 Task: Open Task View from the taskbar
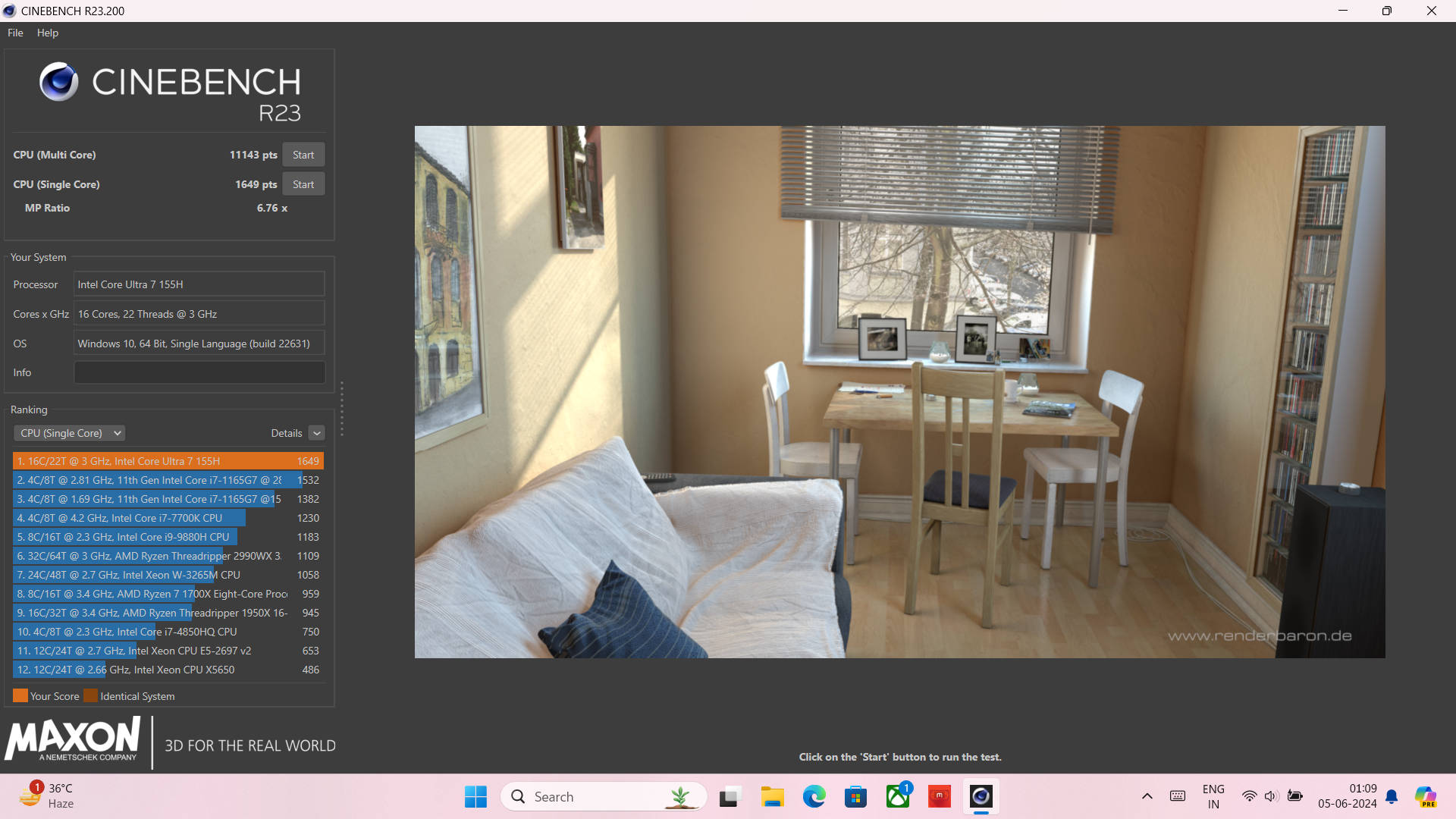730,796
